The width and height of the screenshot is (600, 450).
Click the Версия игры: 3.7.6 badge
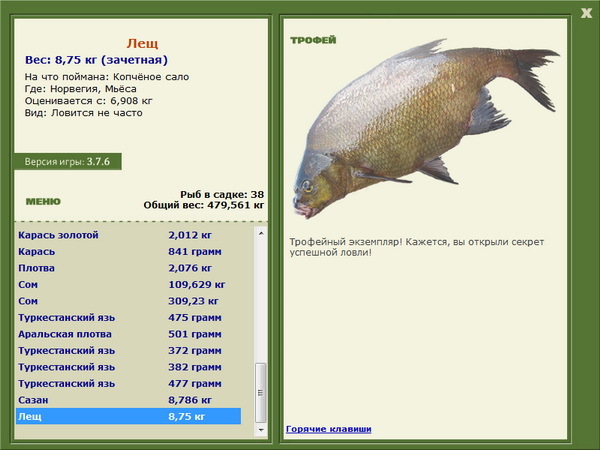click(68, 161)
